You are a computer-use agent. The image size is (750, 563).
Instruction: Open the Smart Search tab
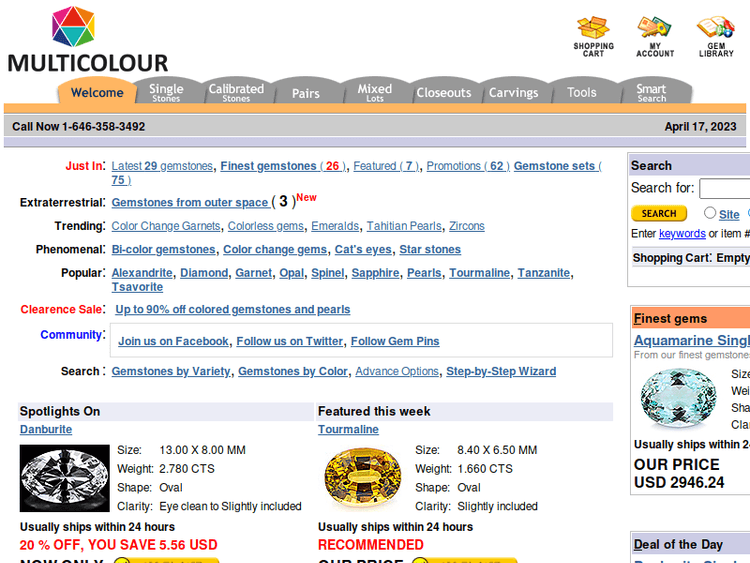[x=651, y=92]
